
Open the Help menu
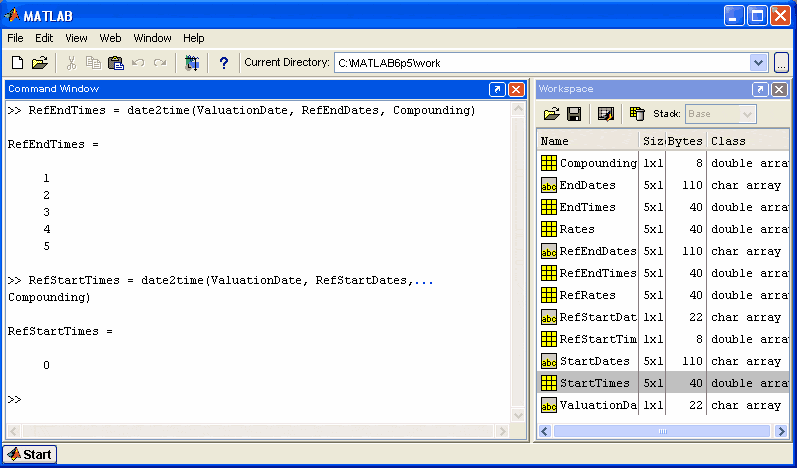(194, 38)
